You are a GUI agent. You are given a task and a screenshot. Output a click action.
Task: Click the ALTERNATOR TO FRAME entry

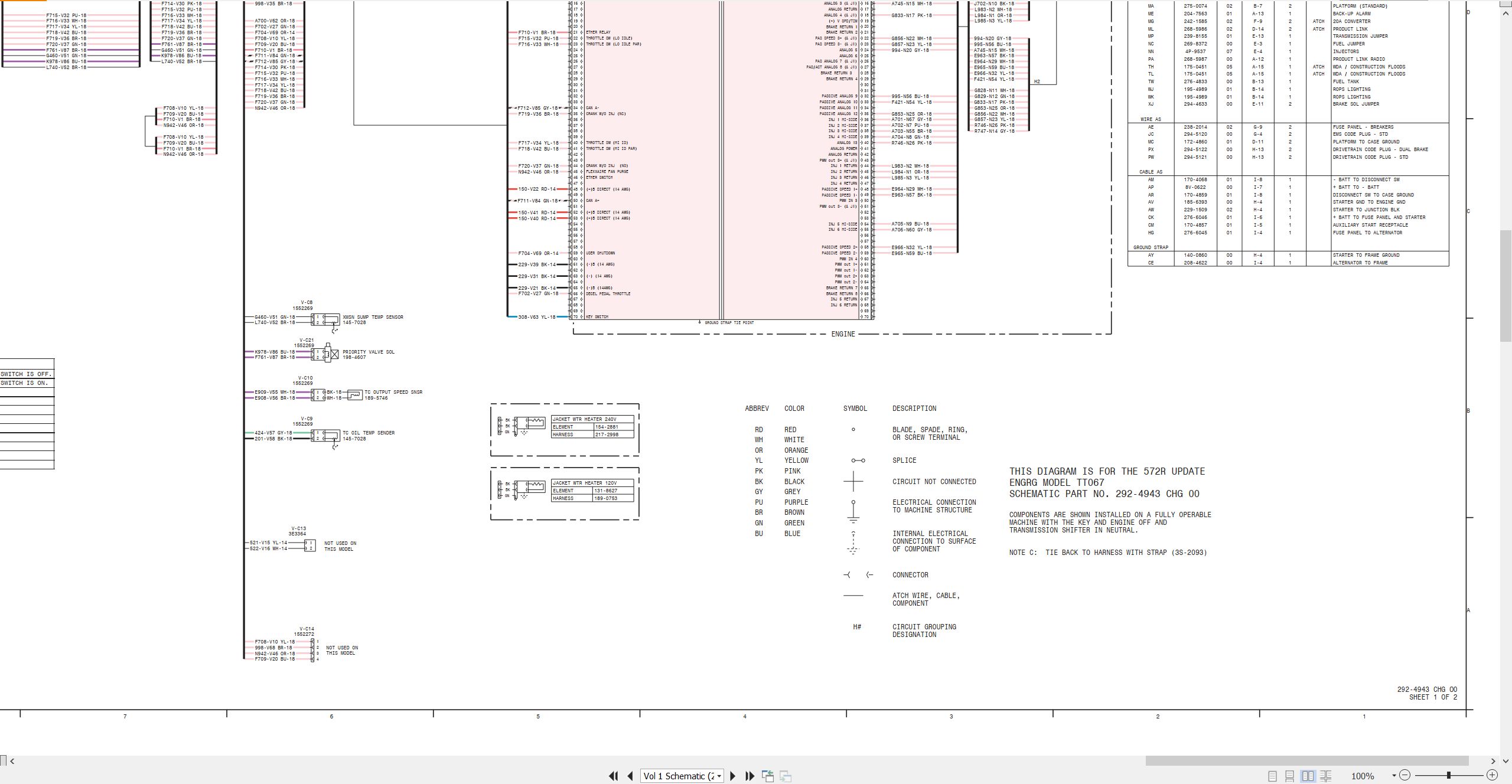pos(1360,263)
